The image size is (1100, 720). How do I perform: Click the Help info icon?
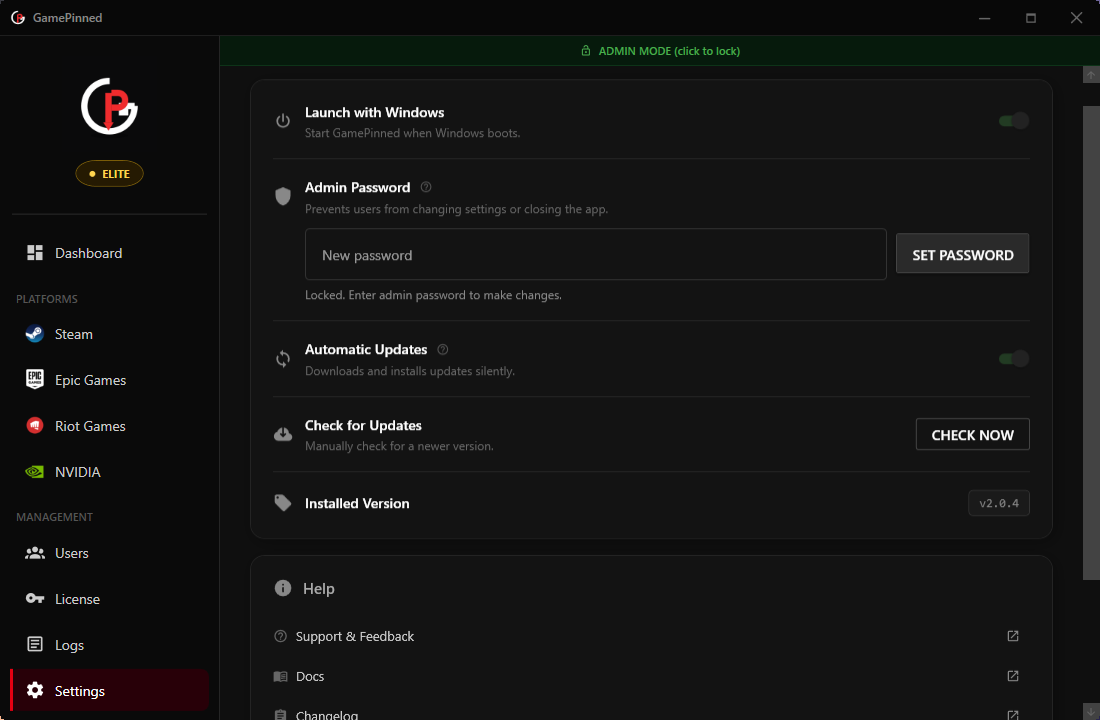[283, 588]
